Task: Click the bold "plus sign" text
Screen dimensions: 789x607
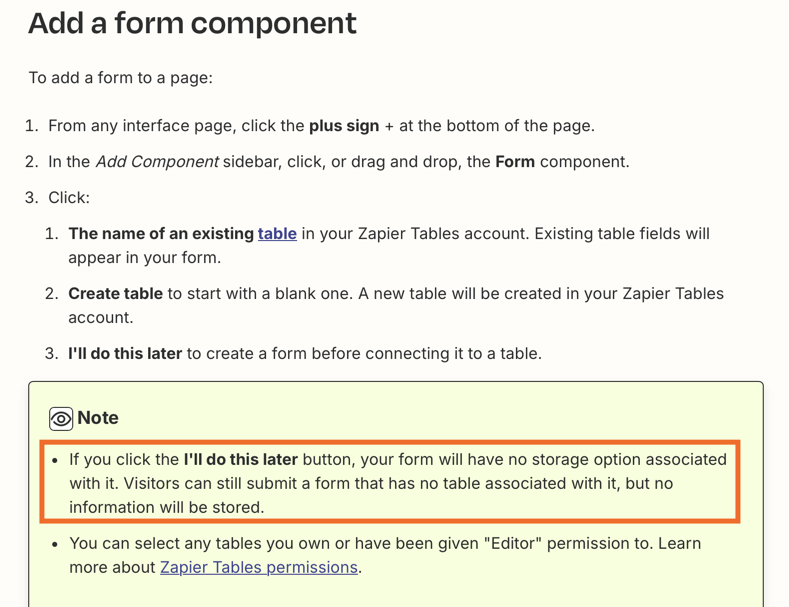Action: point(344,125)
